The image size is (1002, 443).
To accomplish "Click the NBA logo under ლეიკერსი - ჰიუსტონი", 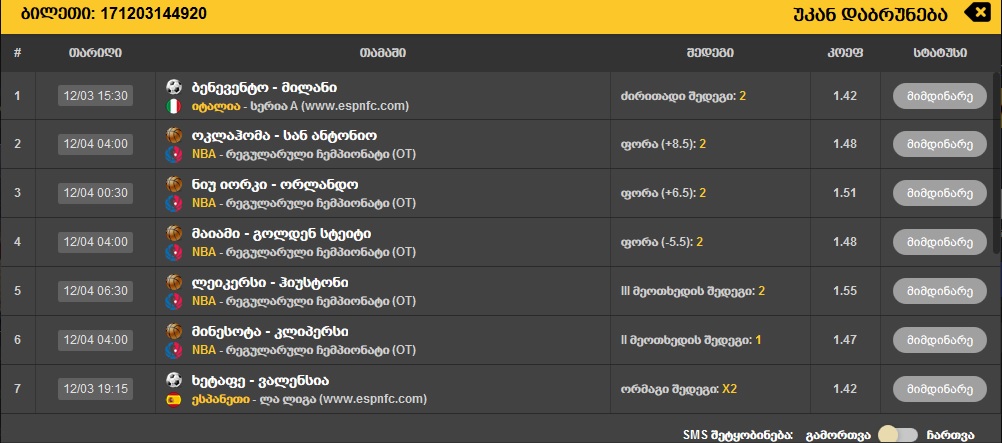I will pos(174,301).
